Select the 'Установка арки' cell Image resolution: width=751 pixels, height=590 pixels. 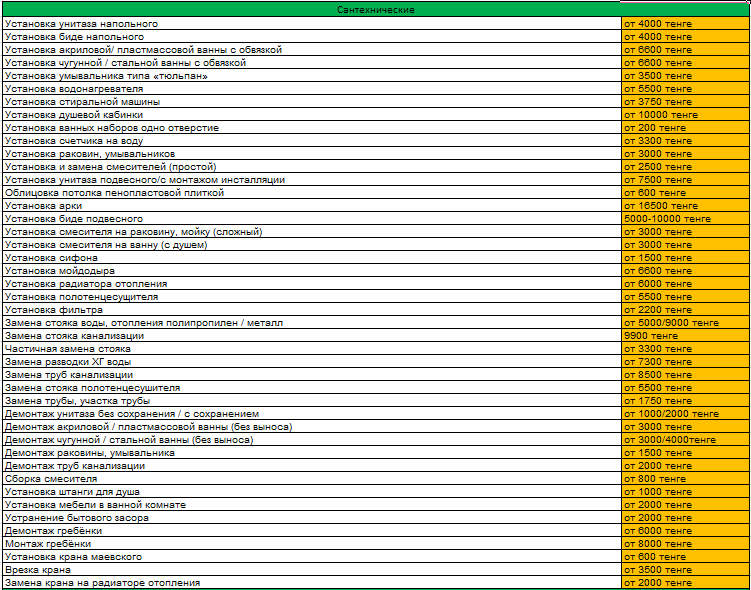click(x=312, y=206)
